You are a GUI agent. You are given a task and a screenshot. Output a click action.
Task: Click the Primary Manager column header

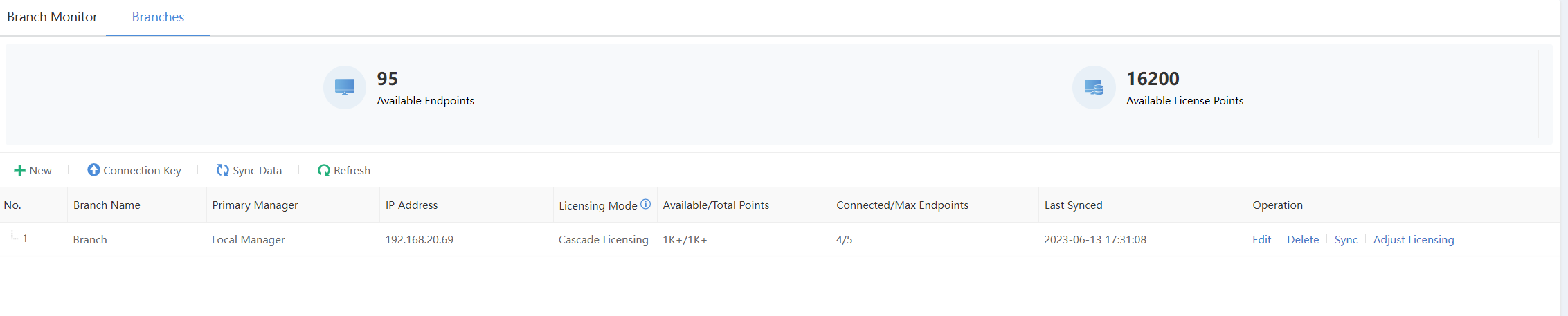pos(255,205)
